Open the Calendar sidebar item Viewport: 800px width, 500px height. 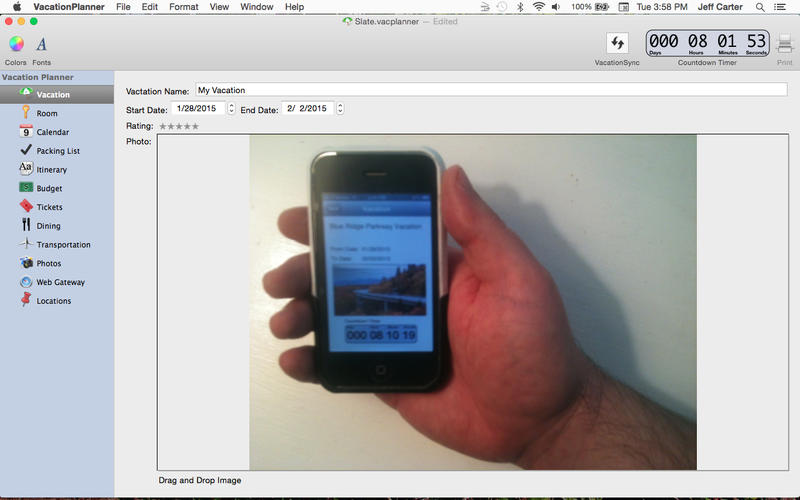[53, 132]
